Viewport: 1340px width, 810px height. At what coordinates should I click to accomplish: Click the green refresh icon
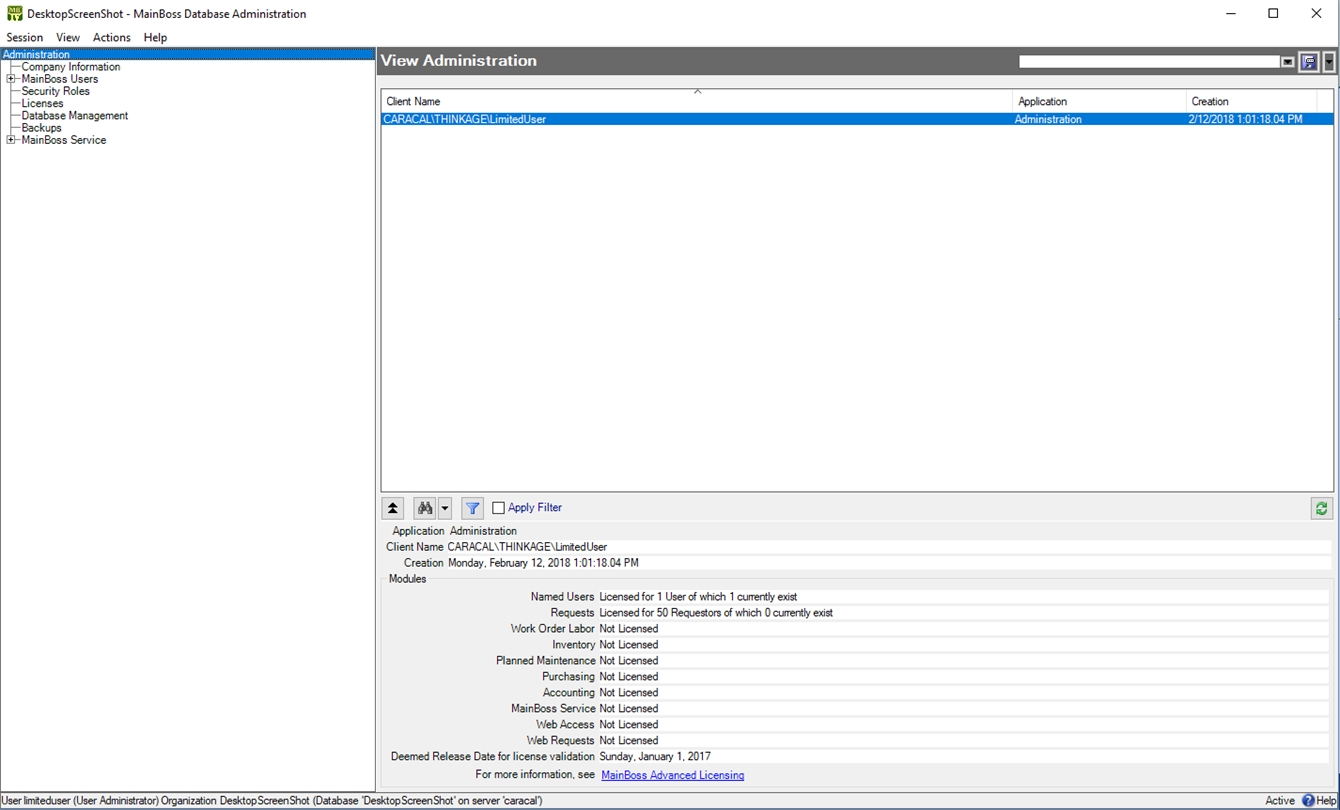[1322, 508]
